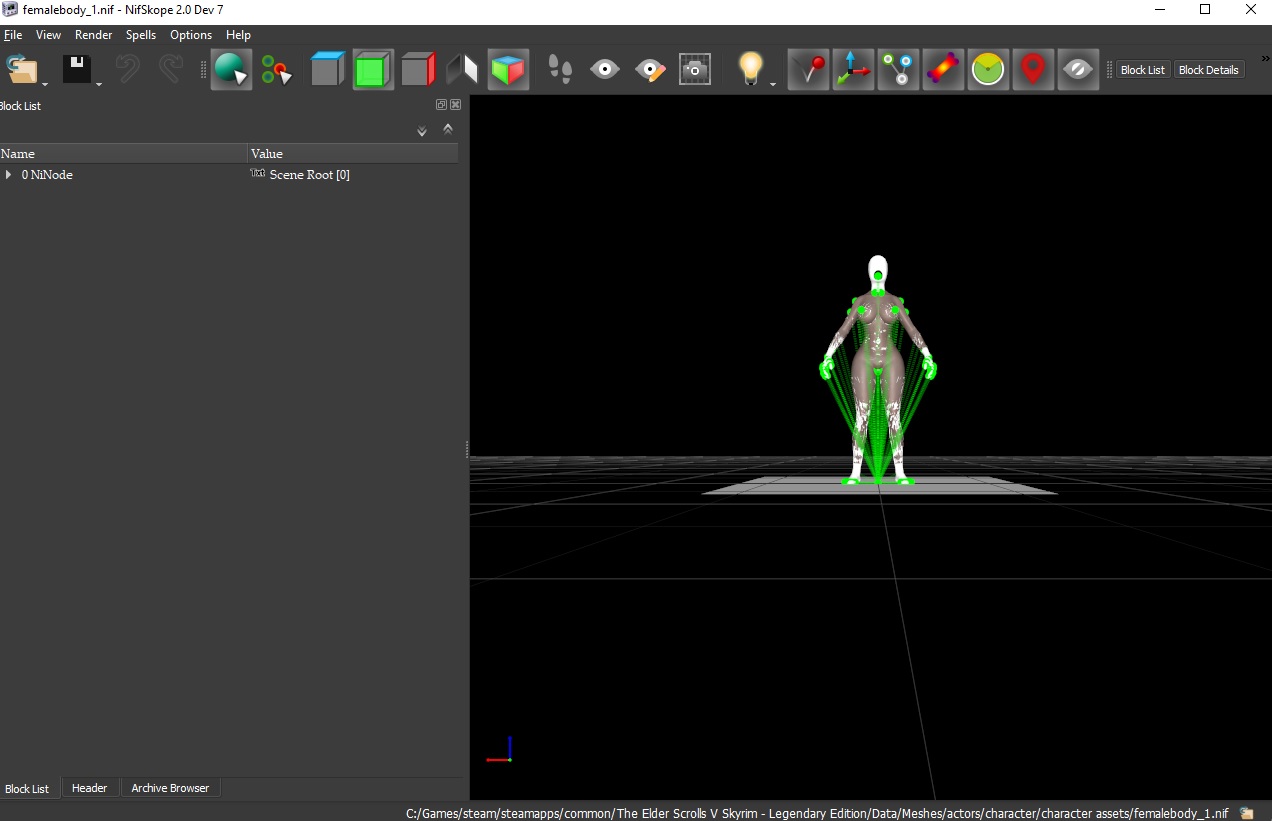The height and width of the screenshot is (821, 1272).
Task: Click the red map marker toolbar icon
Action: (x=1033, y=68)
